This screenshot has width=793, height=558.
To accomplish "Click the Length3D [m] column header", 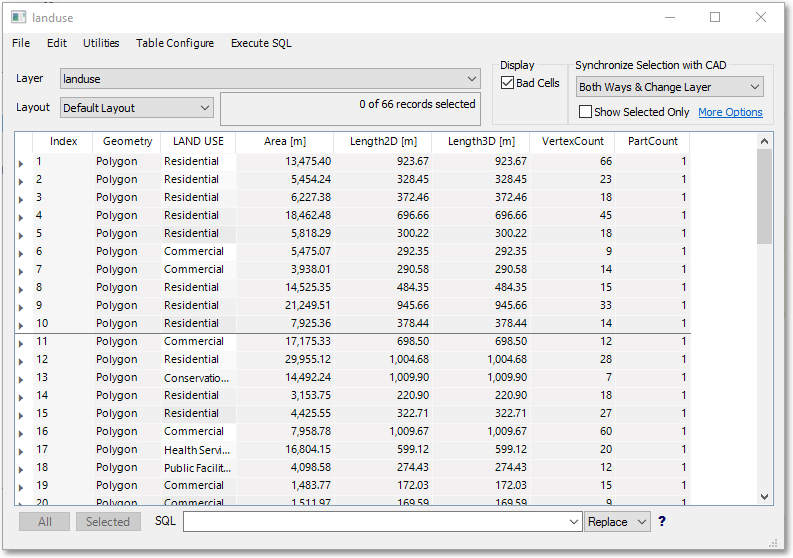I will 481,141.
